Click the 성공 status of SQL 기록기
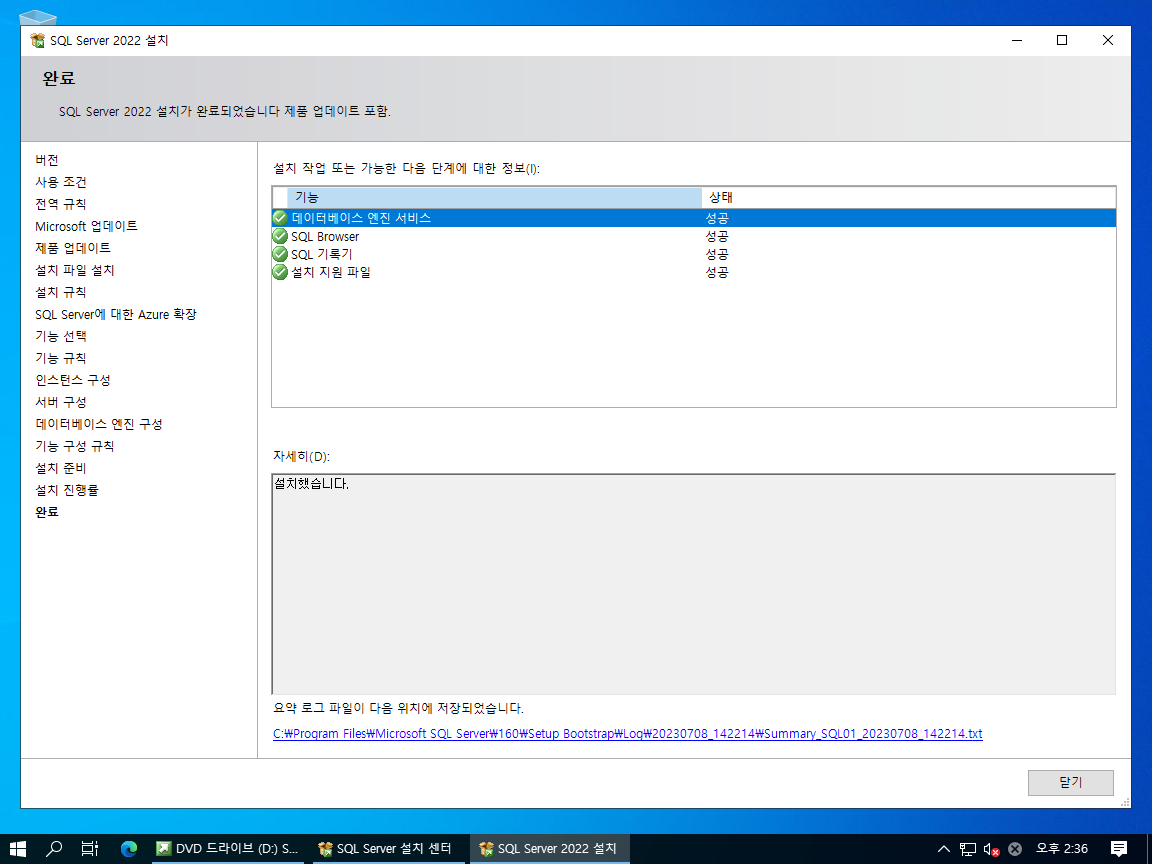The height and width of the screenshot is (864, 1152). pyautogui.click(x=717, y=254)
